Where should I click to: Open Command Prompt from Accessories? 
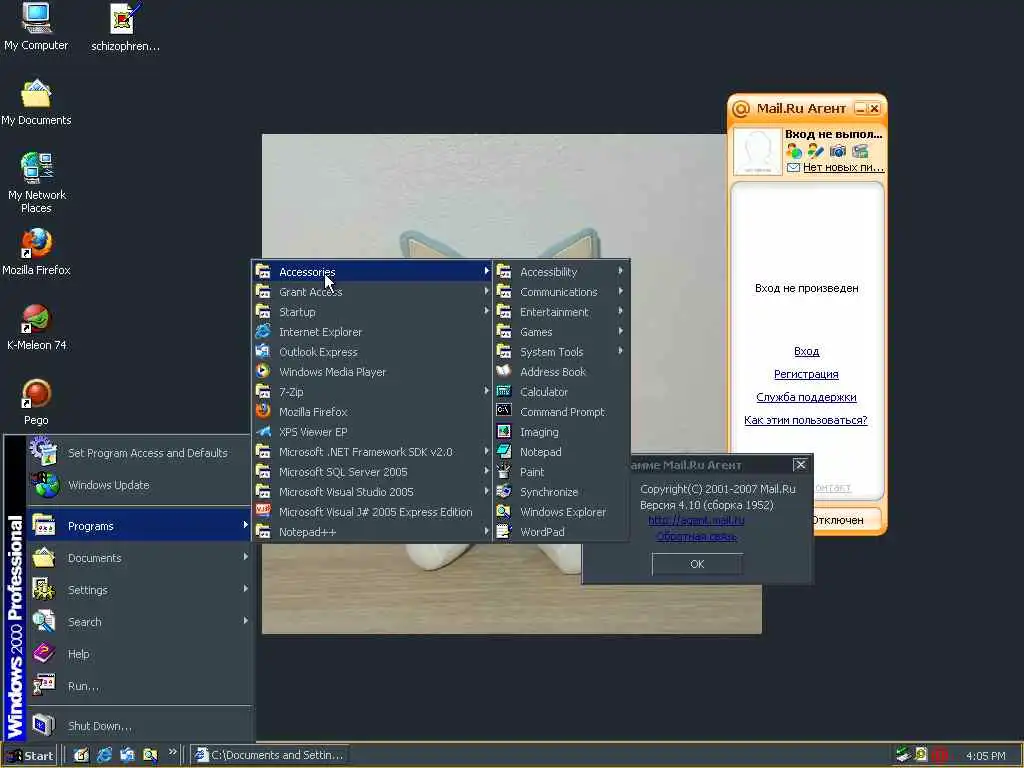click(561, 412)
